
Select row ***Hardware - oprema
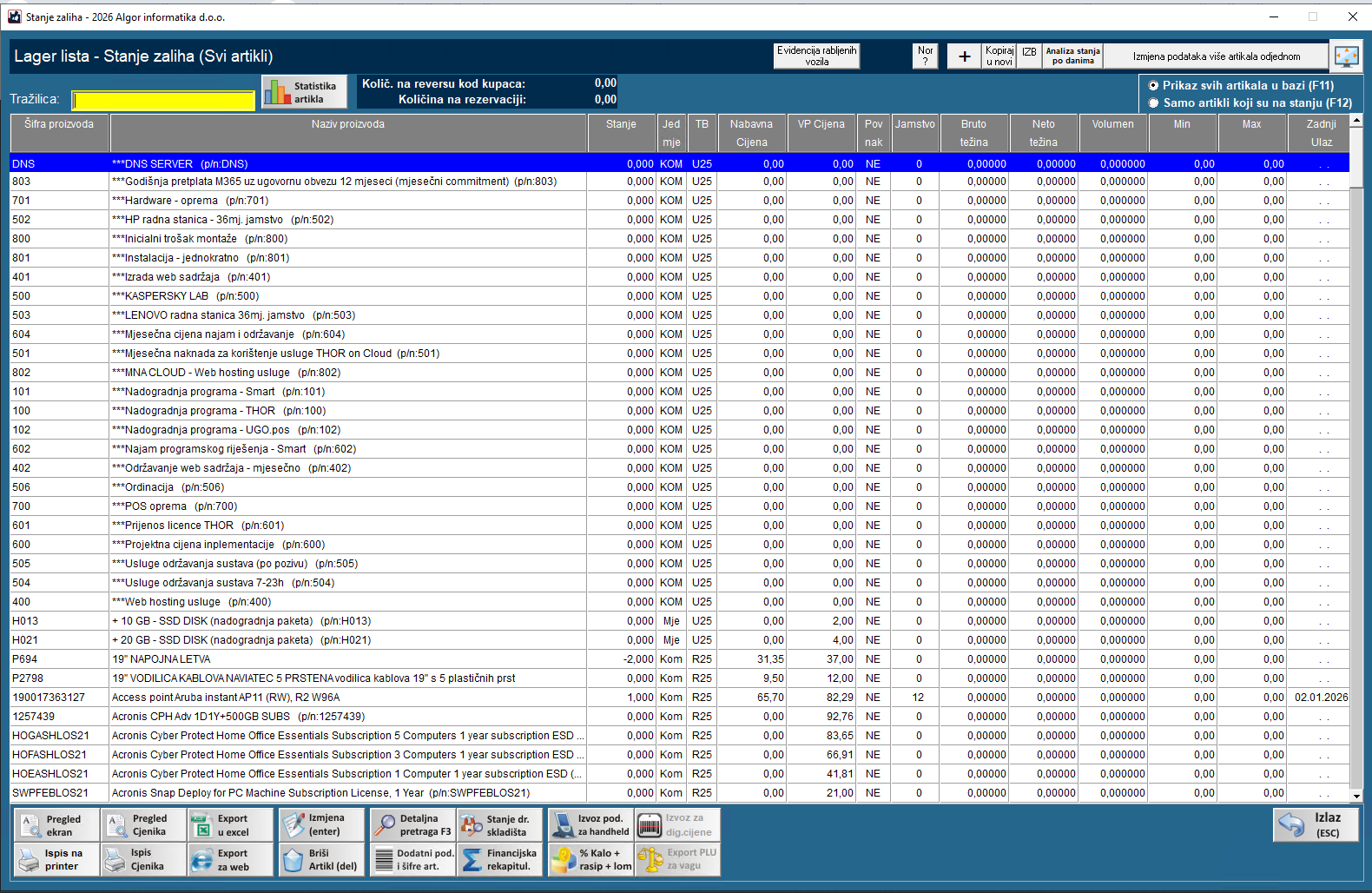tap(679, 201)
